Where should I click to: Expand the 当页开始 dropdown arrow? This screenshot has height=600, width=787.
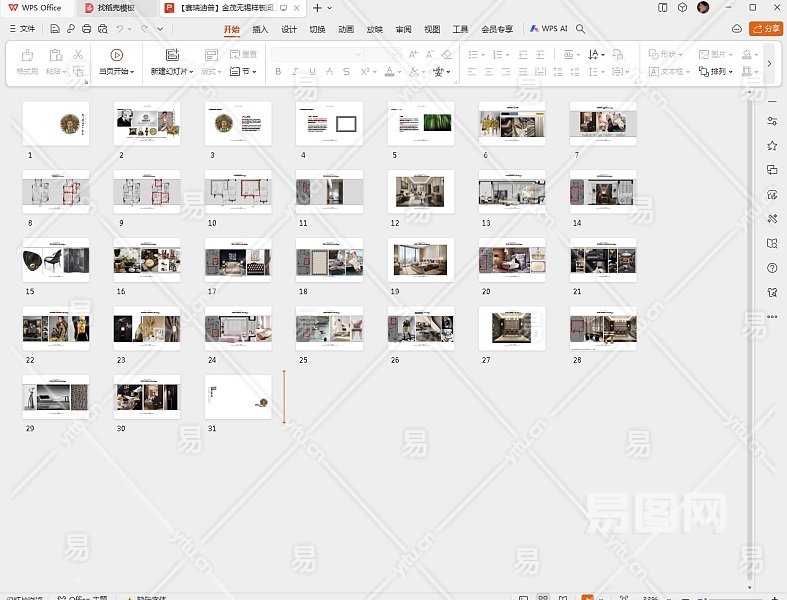pyautogui.click(x=132, y=72)
